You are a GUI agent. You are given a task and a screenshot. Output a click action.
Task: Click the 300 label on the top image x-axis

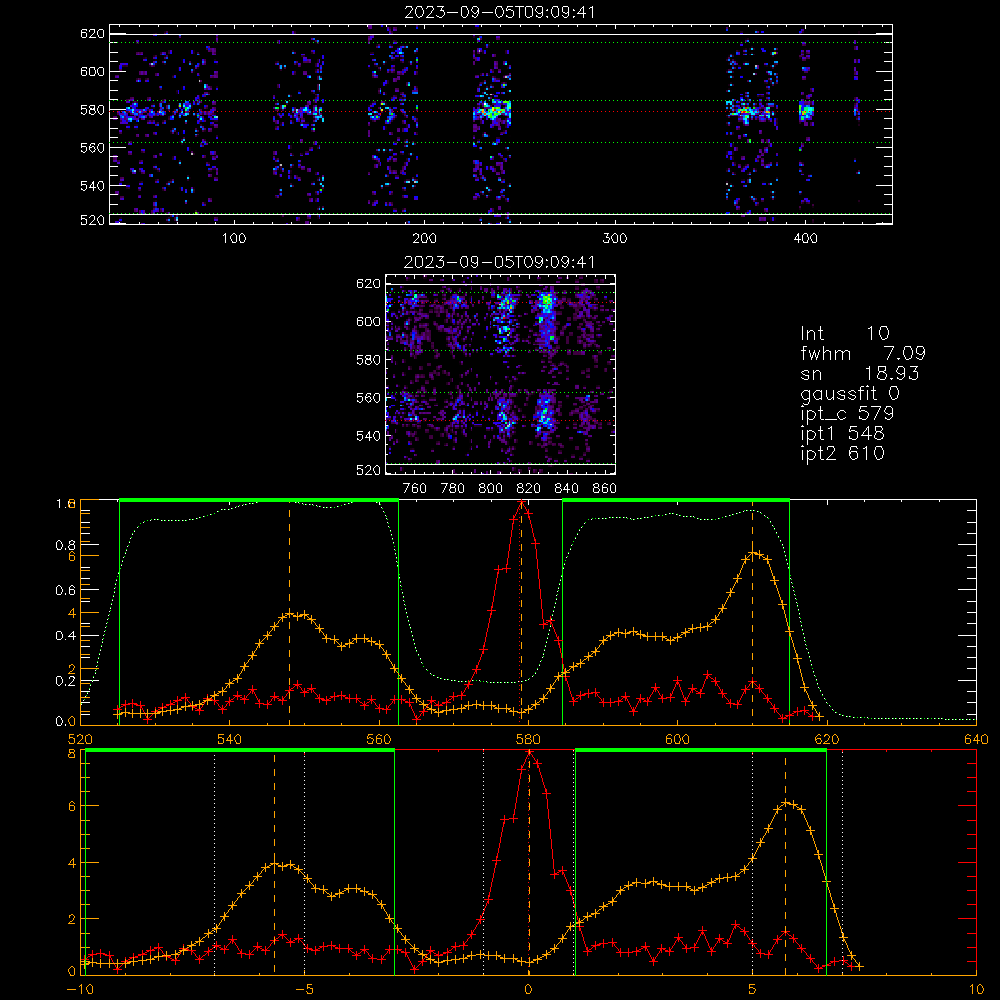pos(615,239)
